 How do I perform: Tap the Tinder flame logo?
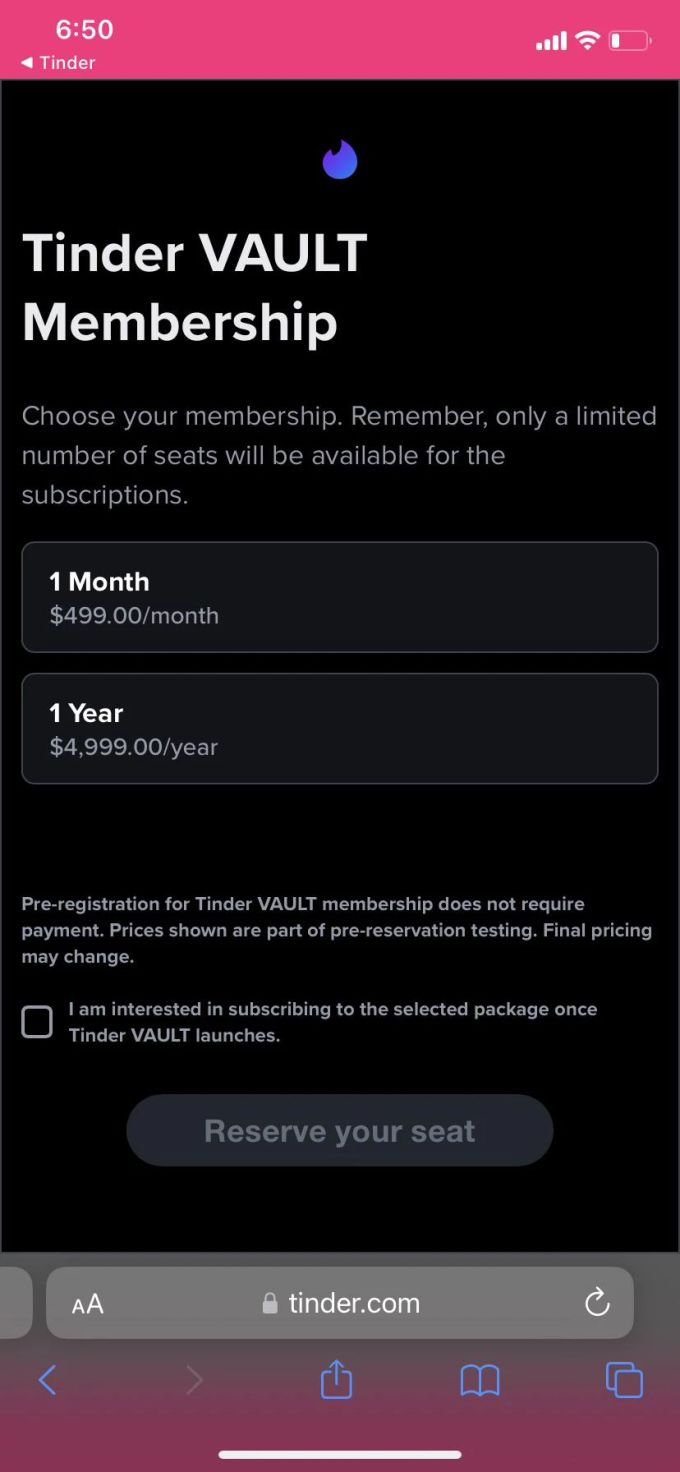[x=340, y=160]
